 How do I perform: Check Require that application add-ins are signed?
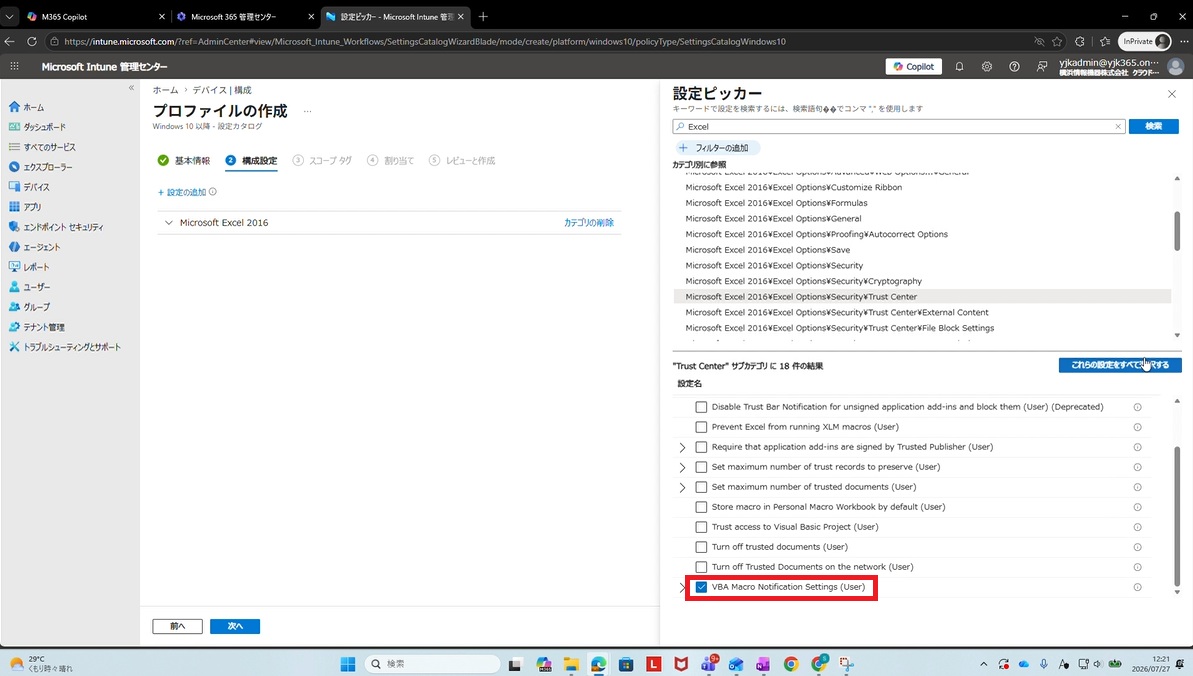701,447
